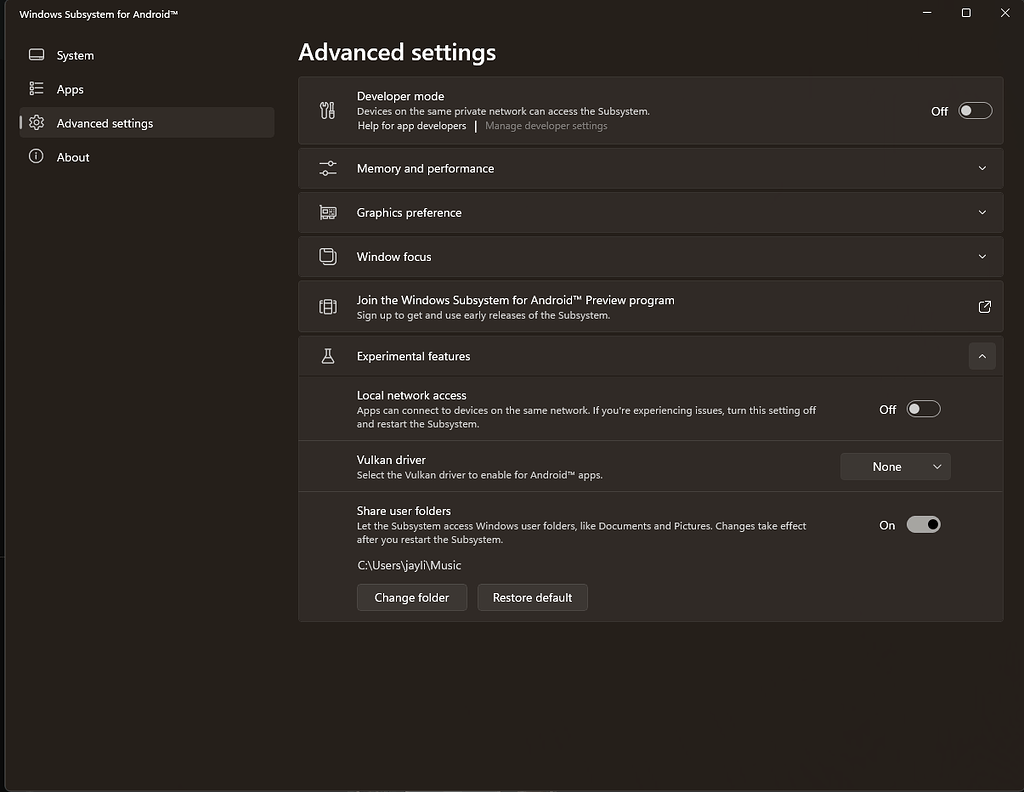
Task: Disable the Share user folders toggle
Action: (x=923, y=525)
